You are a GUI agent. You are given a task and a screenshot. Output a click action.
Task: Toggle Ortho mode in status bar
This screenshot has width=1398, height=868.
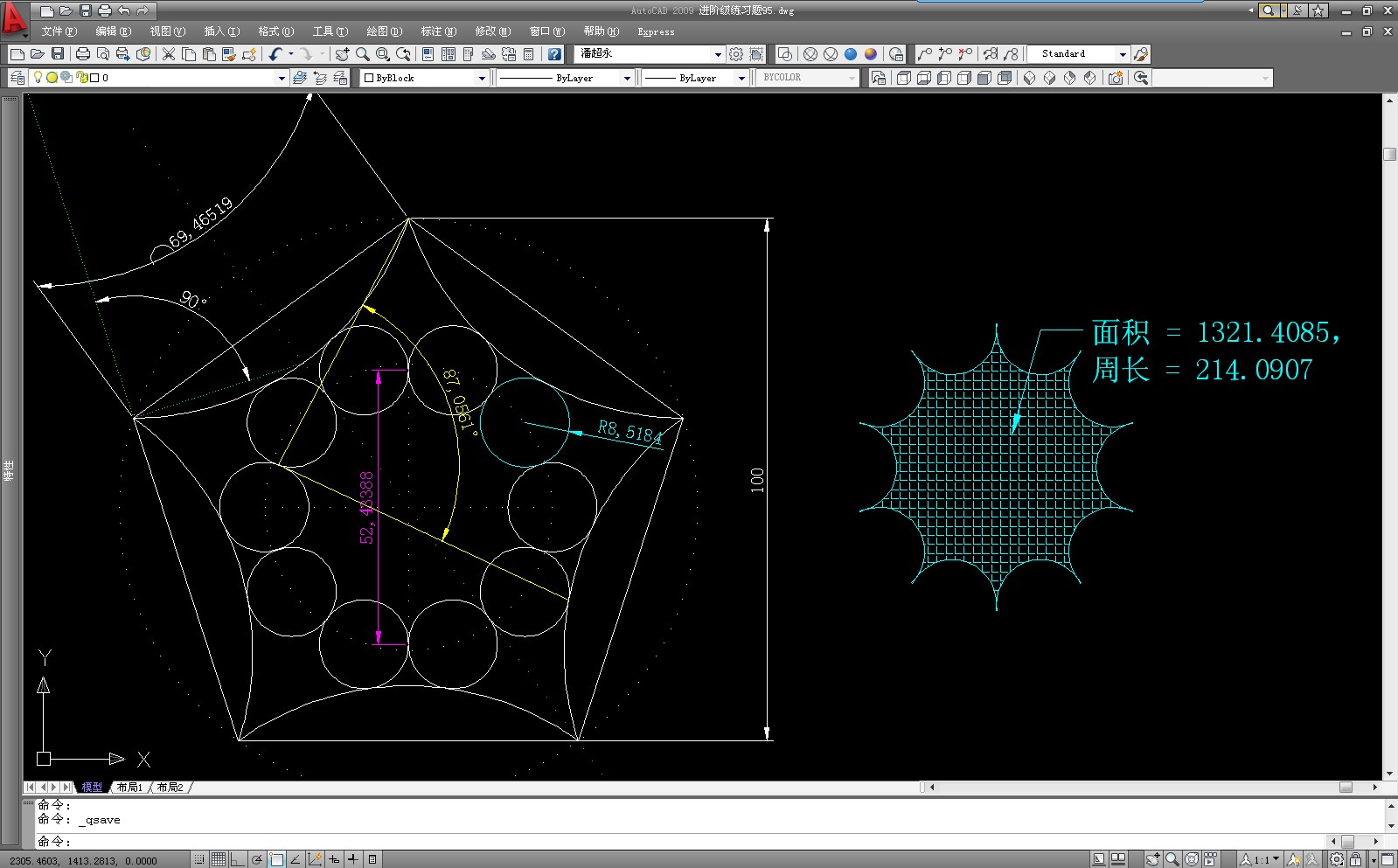[237, 859]
